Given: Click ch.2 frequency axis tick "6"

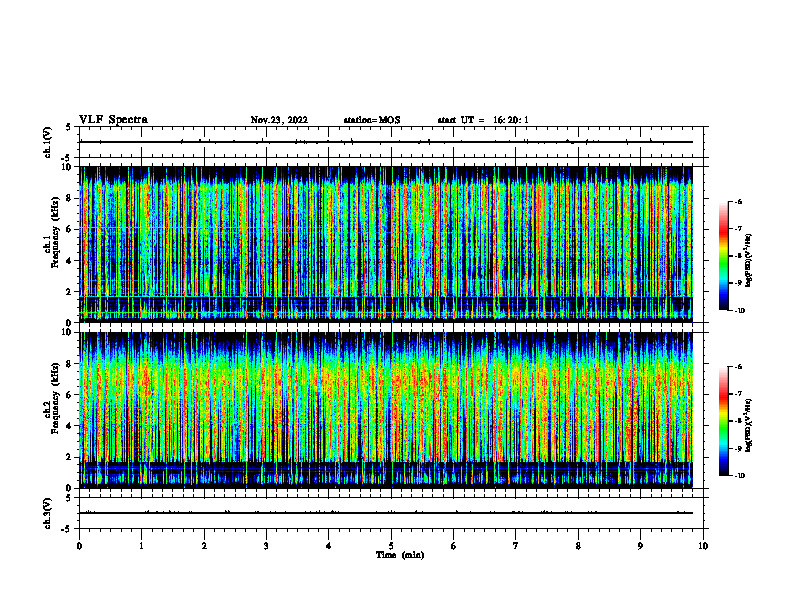Looking at the screenshot, I should pyautogui.click(x=70, y=395).
